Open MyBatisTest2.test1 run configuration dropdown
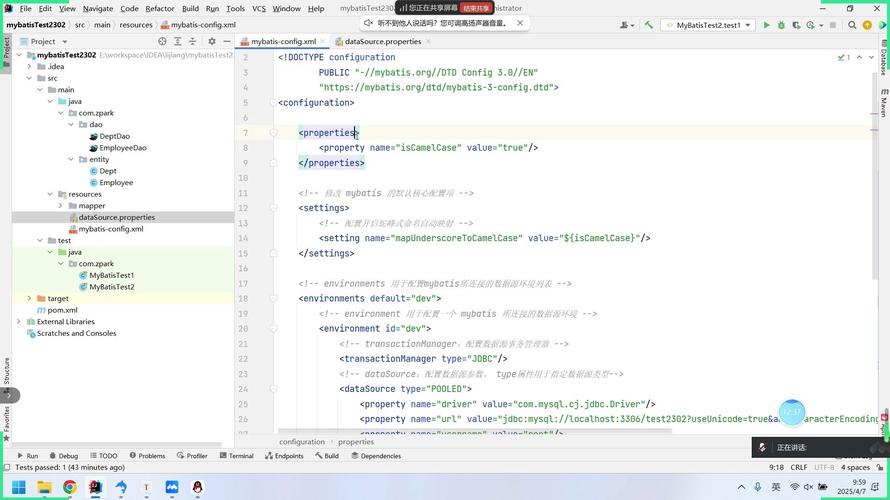 708,25
